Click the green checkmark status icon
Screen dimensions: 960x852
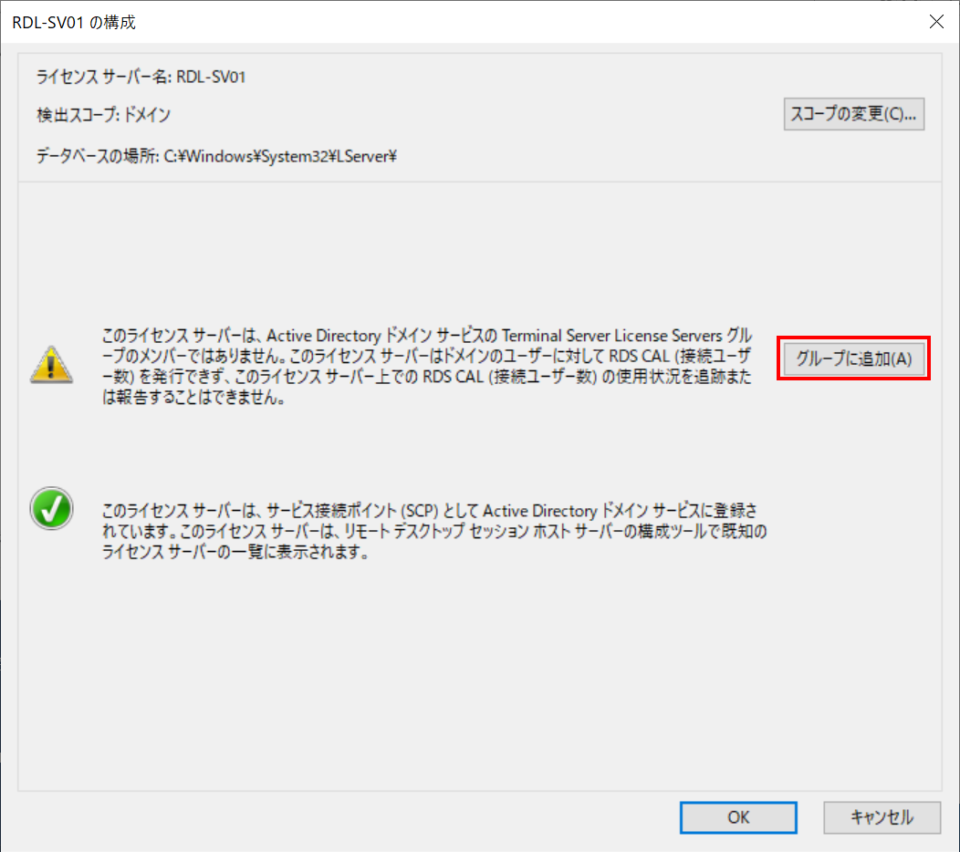[x=51, y=509]
